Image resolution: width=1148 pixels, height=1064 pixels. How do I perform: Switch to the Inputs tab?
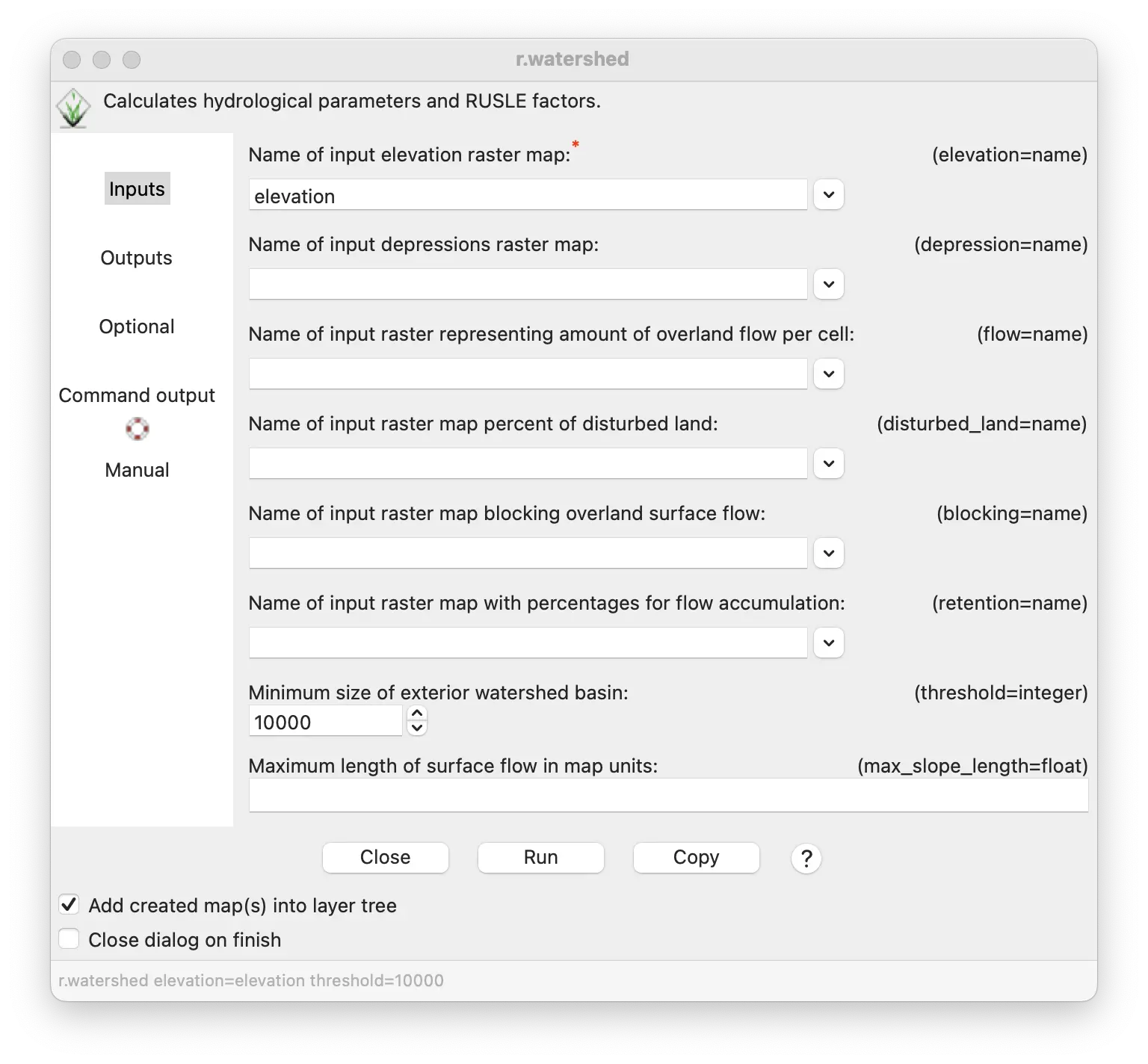[x=137, y=189]
